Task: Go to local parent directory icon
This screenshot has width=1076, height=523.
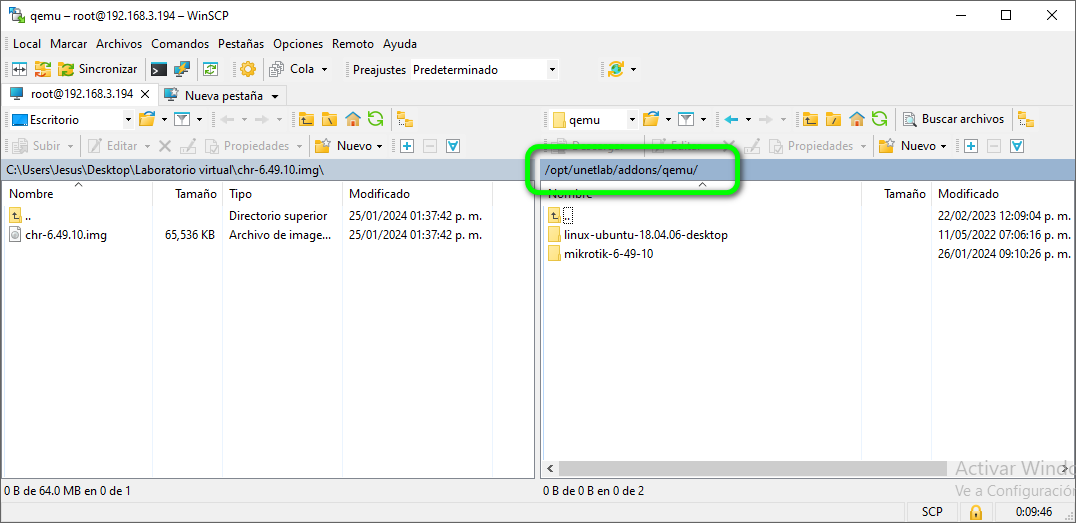Action: pyautogui.click(x=307, y=119)
